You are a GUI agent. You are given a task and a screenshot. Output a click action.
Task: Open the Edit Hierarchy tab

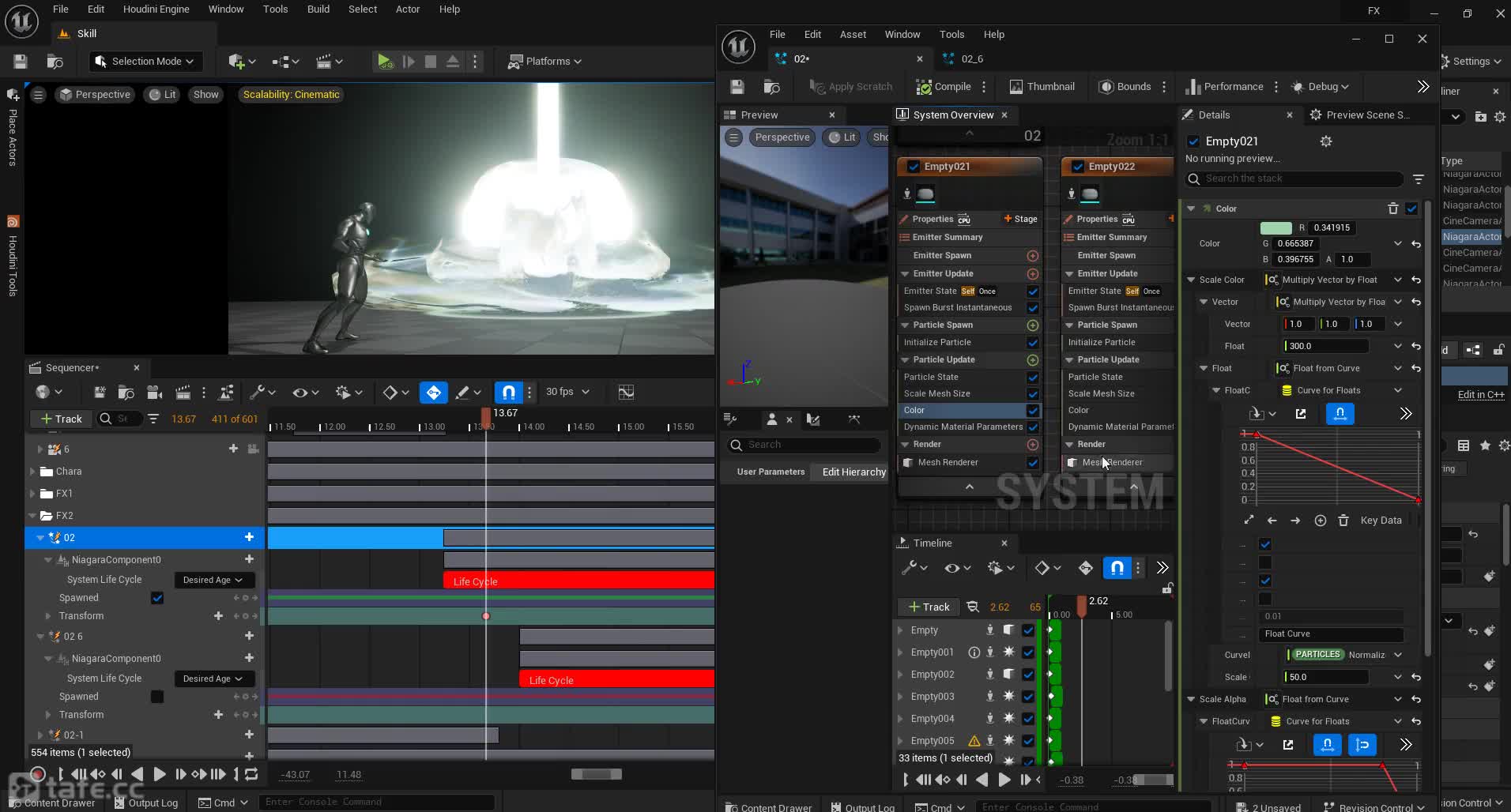[x=853, y=472]
